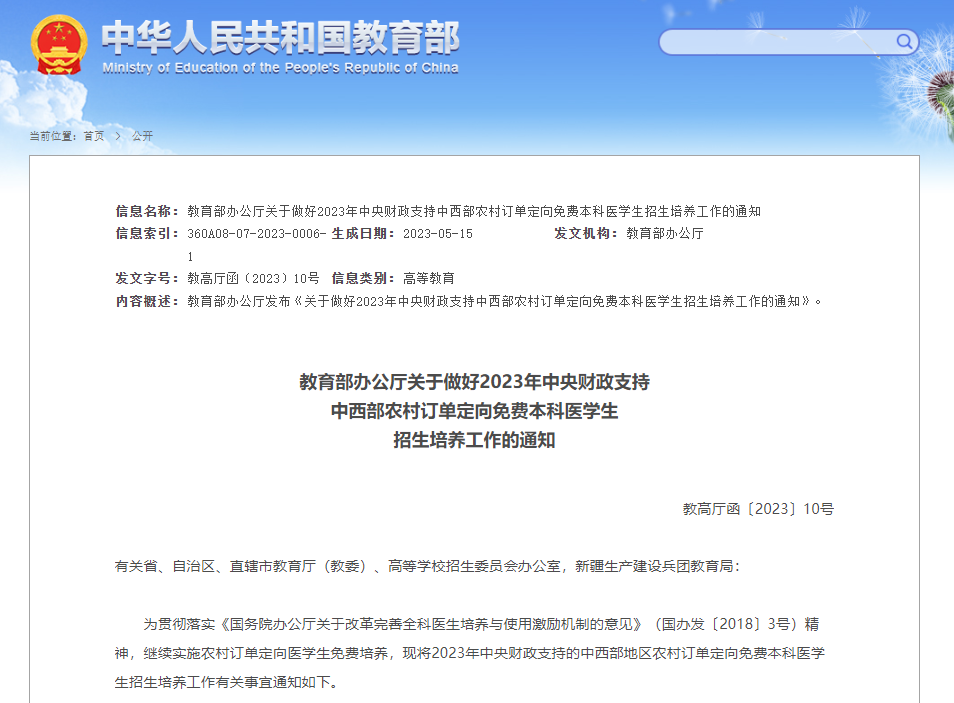Click the line 生招生培养工作有关事宜通知如下
Screen dimensions: 954x703
click(x=226, y=682)
